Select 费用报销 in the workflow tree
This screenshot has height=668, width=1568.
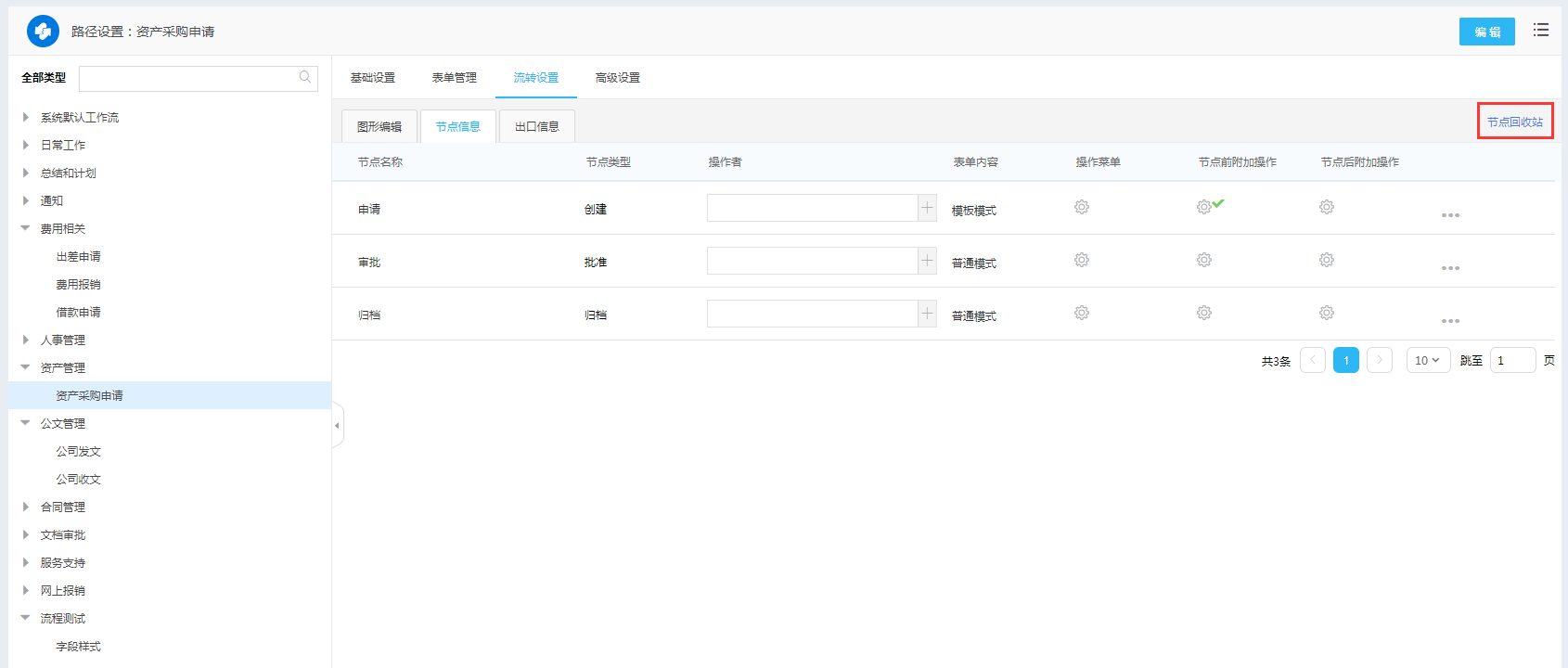pyautogui.click(x=78, y=284)
